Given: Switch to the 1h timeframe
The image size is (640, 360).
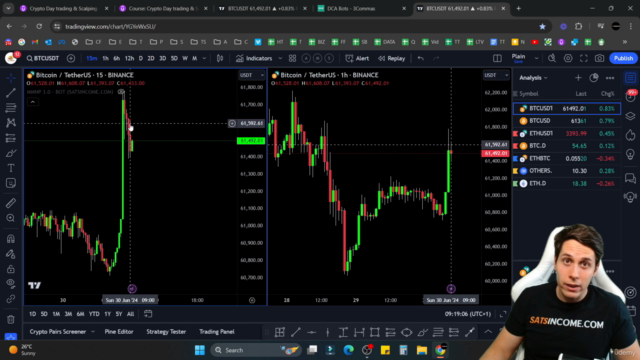Looking at the screenshot, I should coord(105,58).
